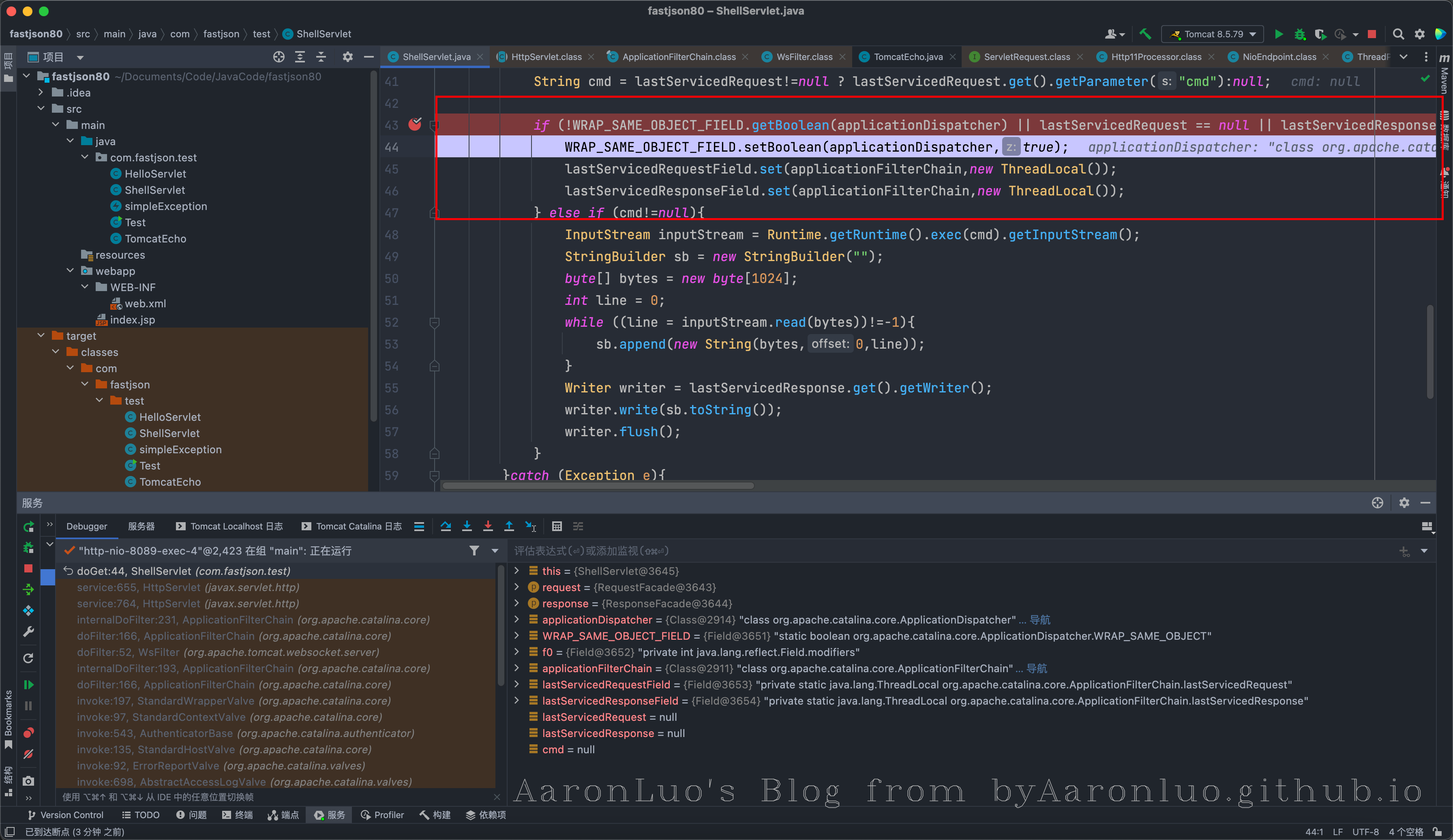Click the evaluate expression input field

click(952, 551)
